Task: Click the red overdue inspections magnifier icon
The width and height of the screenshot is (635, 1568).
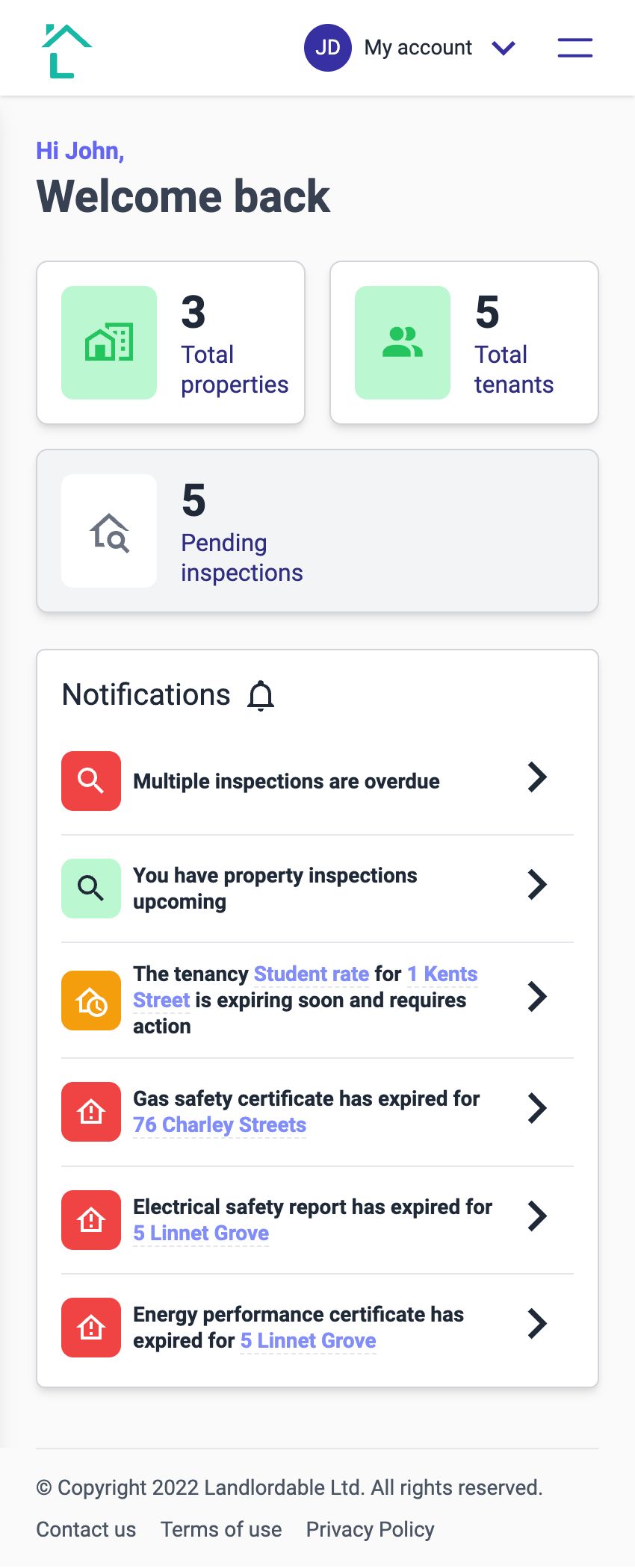Action: [x=90, y=781]
